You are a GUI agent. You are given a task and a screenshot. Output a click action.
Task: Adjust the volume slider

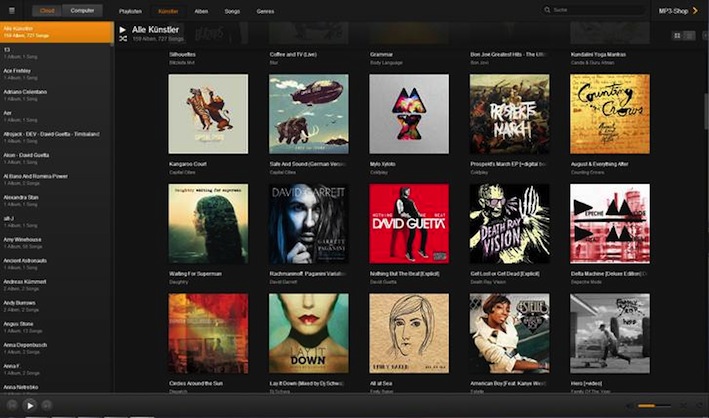654,406
